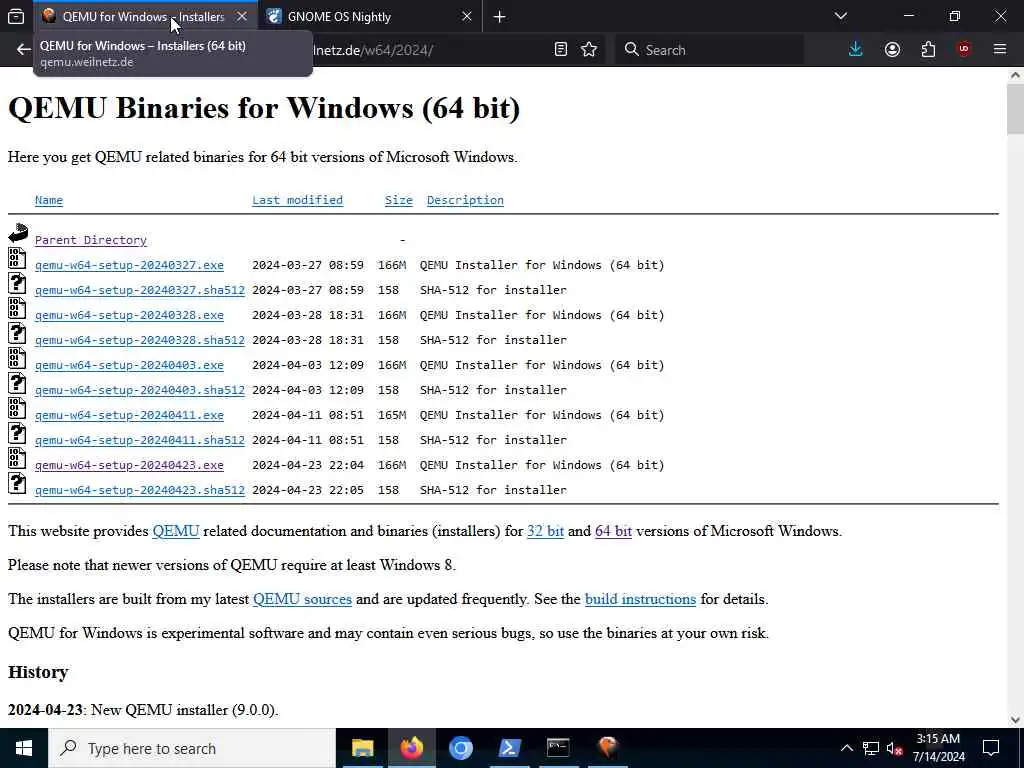Sort listing by Last modified column
Image resolution: width=1024 pixels, height=768 pixels.
[x=297, y=200]
